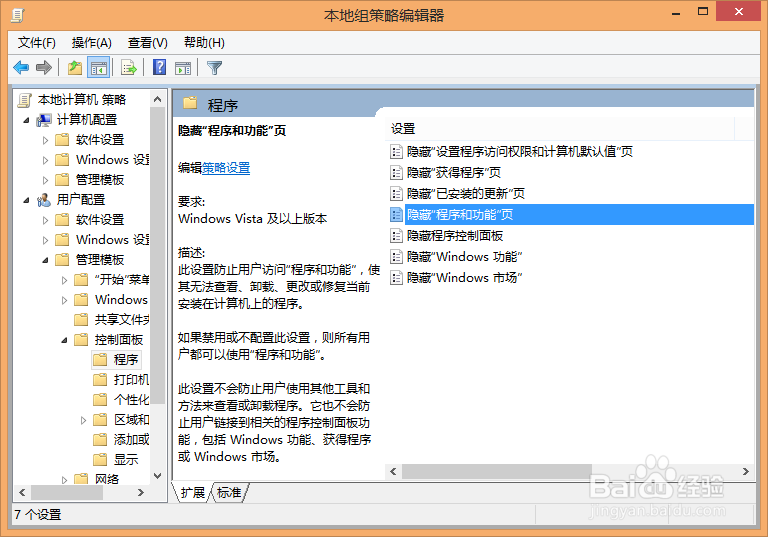
Task: Open the 文件(F) menu
Action: (37, 43)
